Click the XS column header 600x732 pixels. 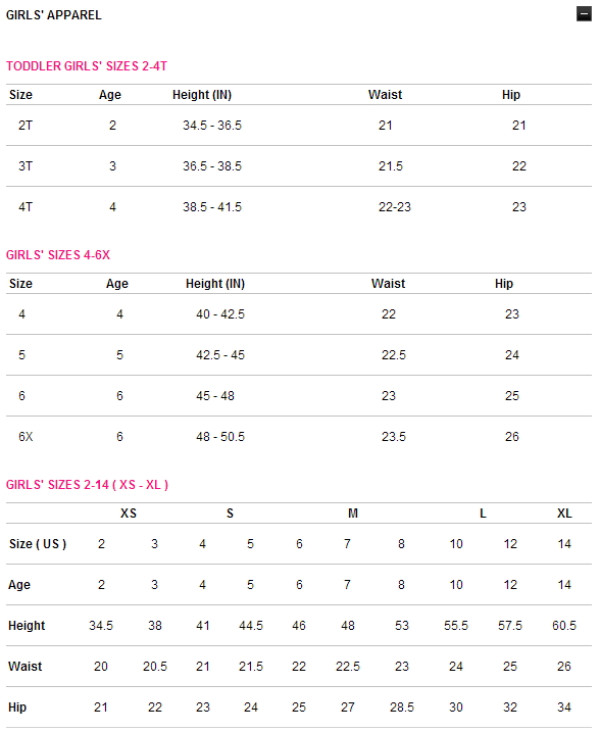(x=129, y=513)
